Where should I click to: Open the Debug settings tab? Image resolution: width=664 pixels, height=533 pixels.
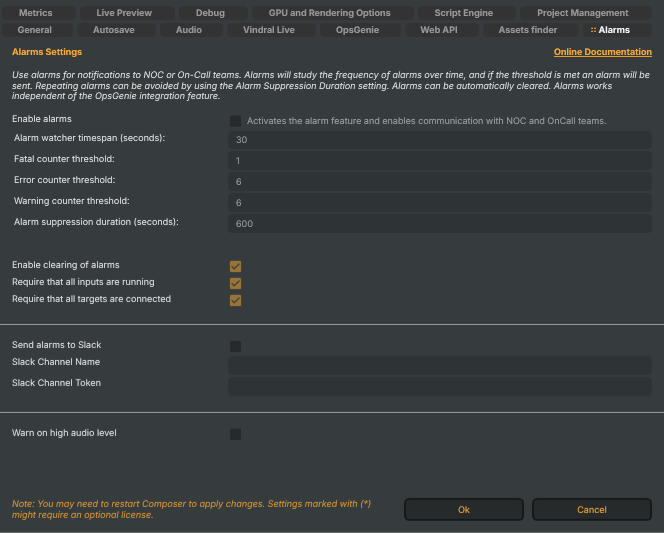click(x=213, y=13)
